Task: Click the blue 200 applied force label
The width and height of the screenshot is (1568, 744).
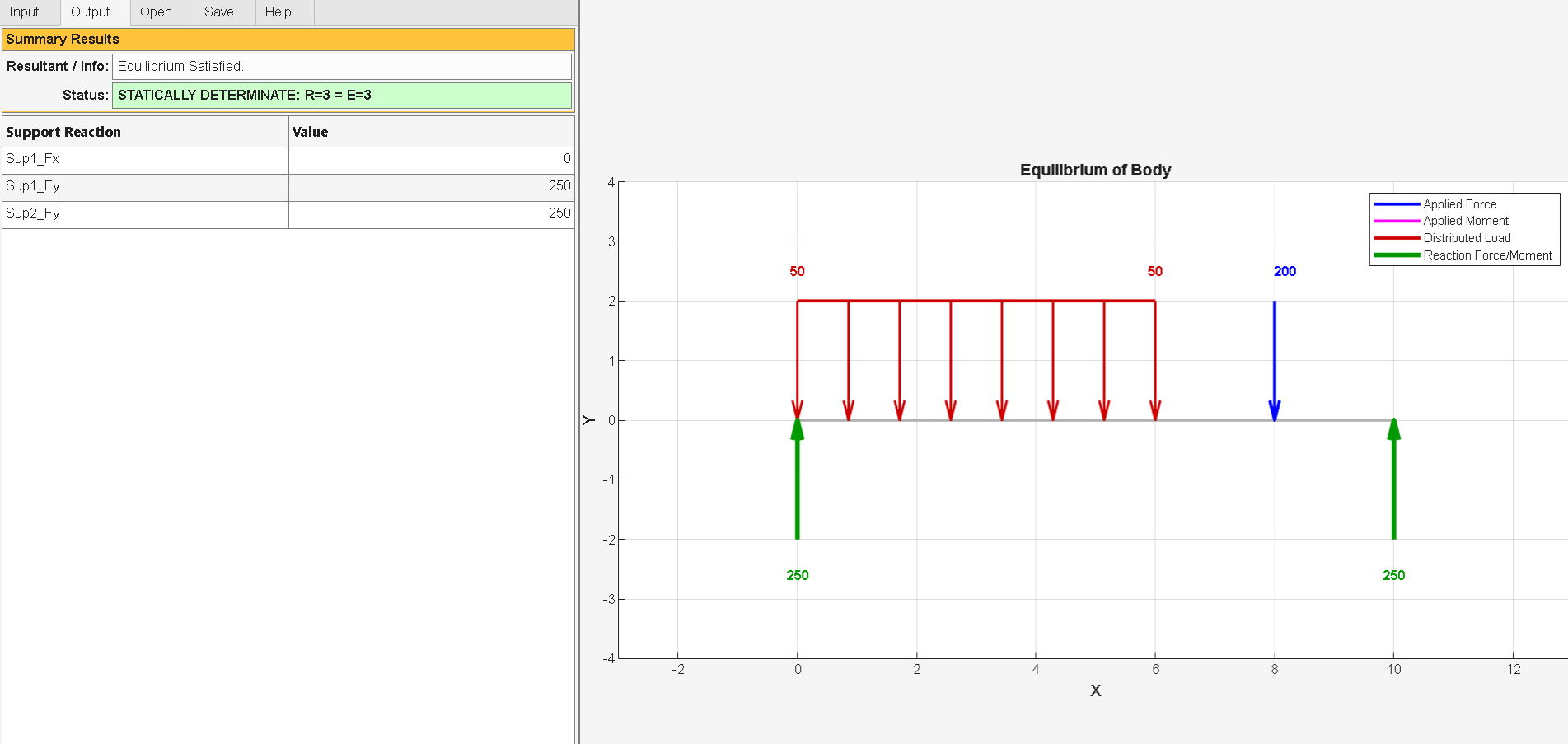Action: (1285, 271)
